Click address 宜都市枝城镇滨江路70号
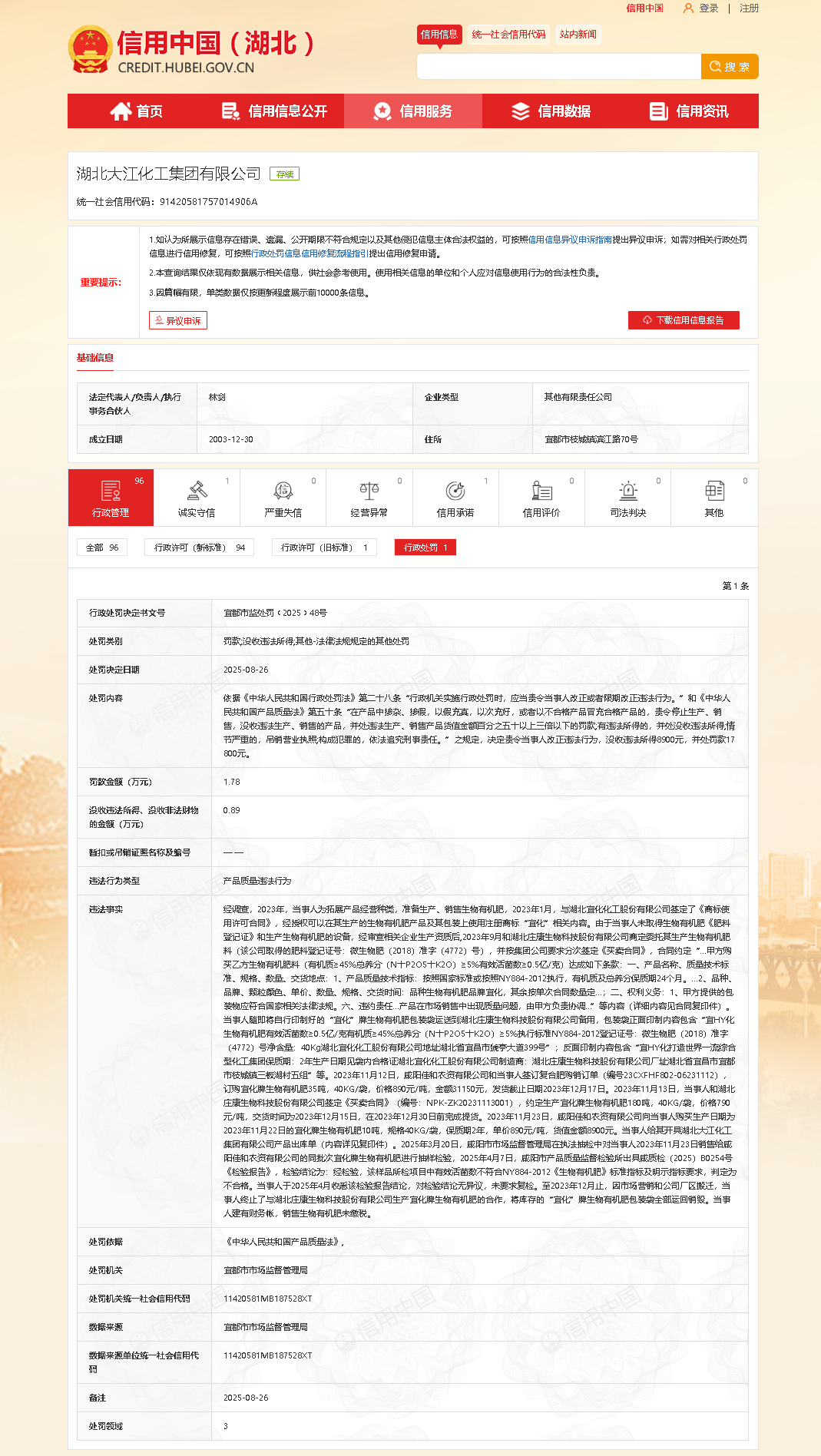The width and height of the screenshot is (821, 1456). 591,439
